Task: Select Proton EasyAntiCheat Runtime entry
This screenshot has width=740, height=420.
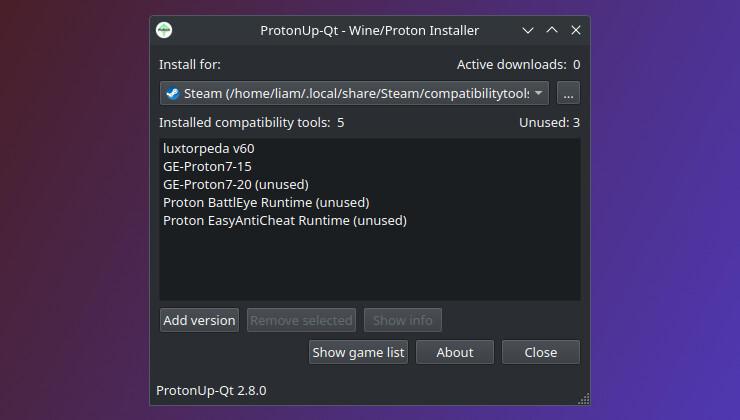Action: (x=285, y=220)
